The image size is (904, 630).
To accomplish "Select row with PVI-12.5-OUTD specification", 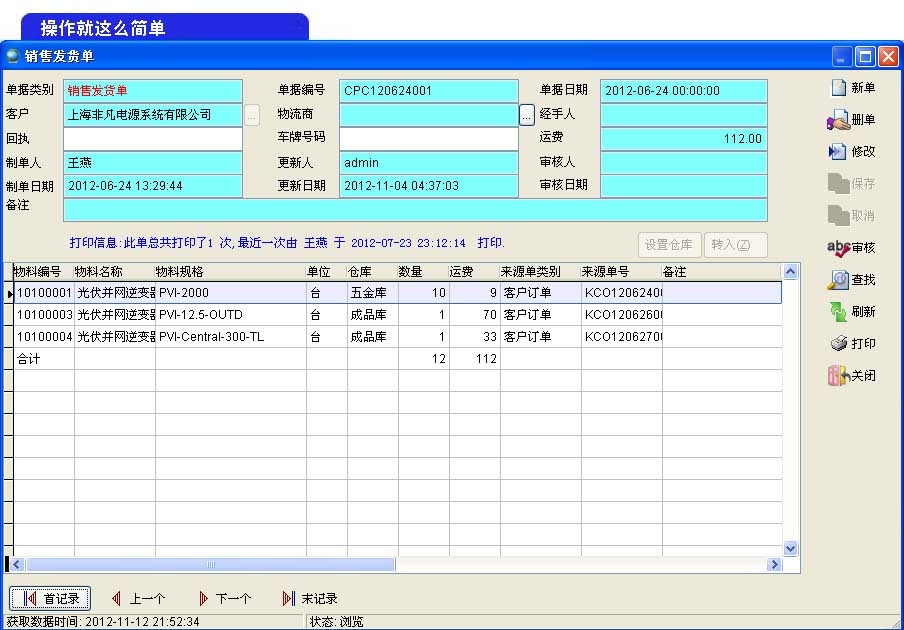I will (x=229, y=315).
